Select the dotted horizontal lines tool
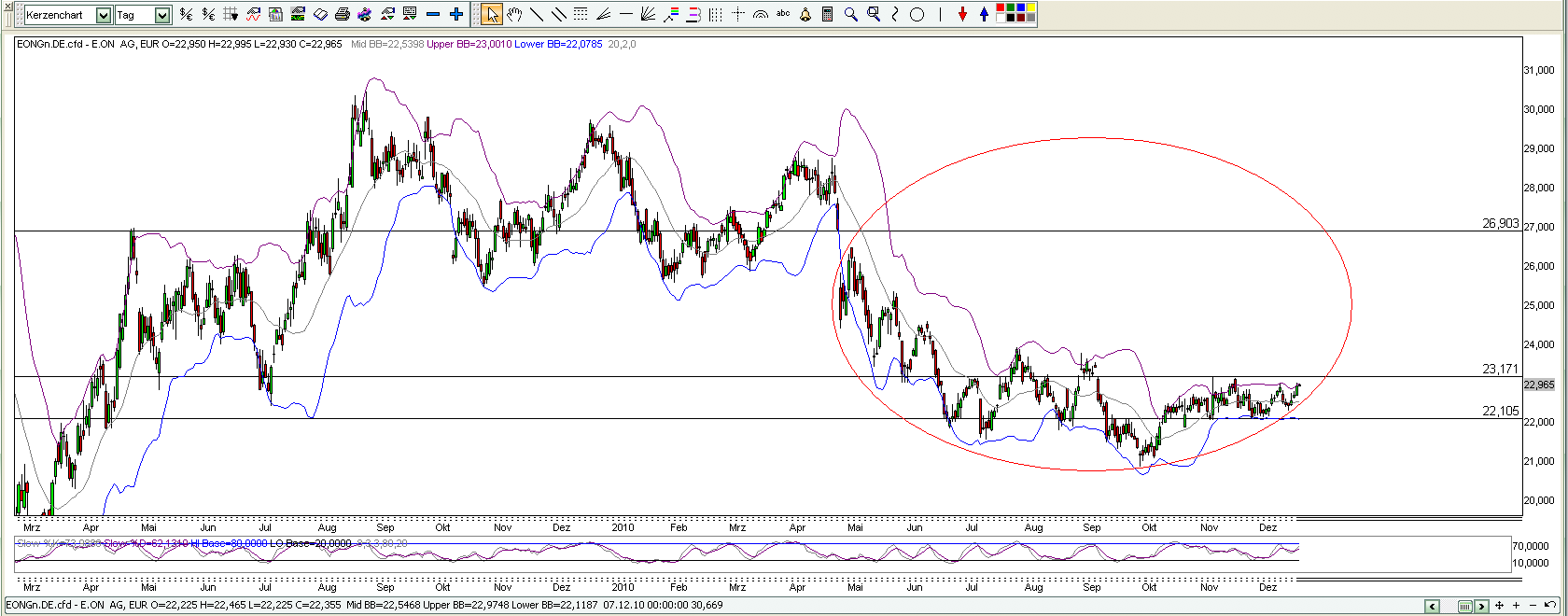The image size is (1568, 616). coord(581,14)
